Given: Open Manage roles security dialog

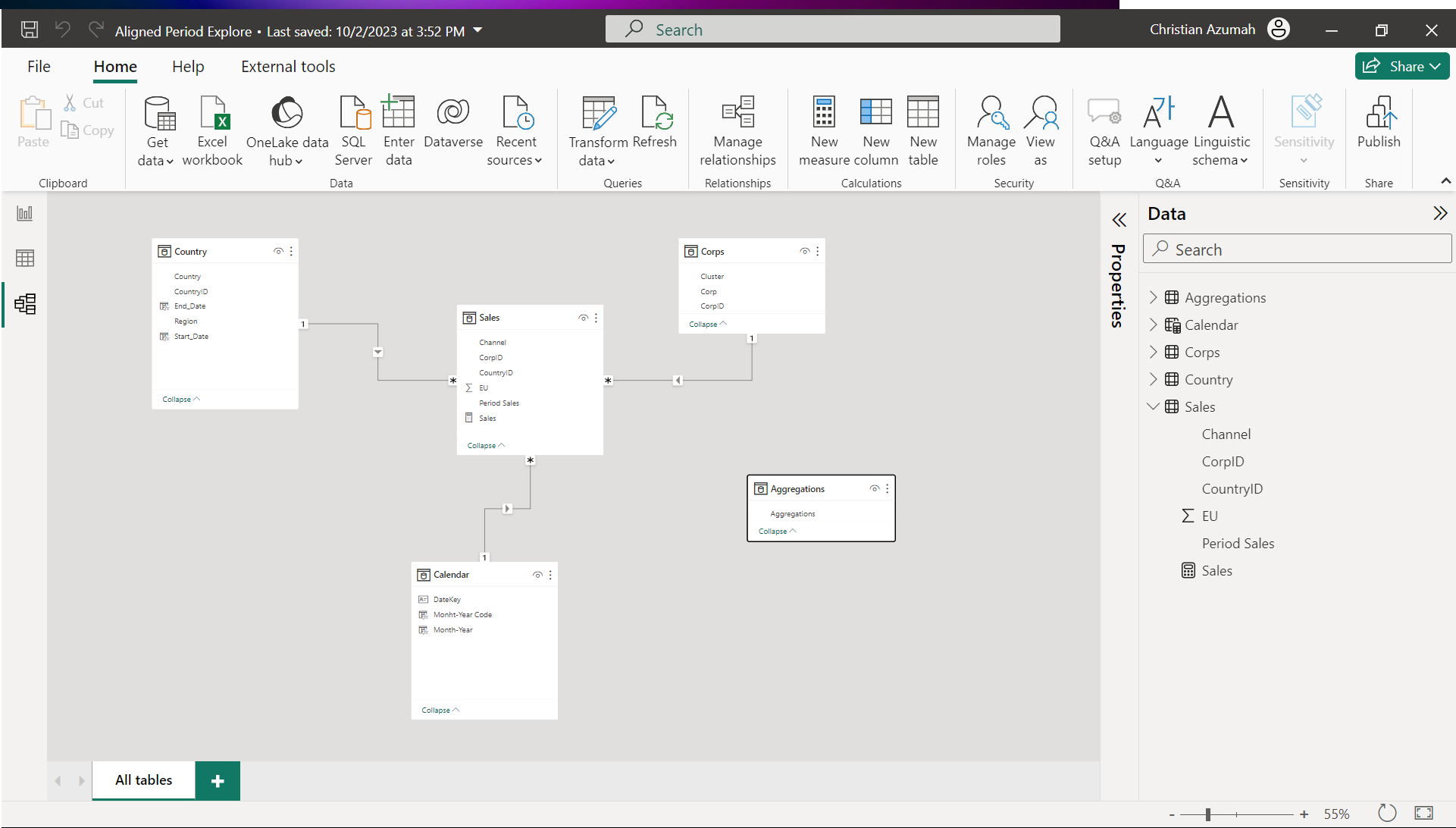Looking at the screenshot, I should pos(991,131).
